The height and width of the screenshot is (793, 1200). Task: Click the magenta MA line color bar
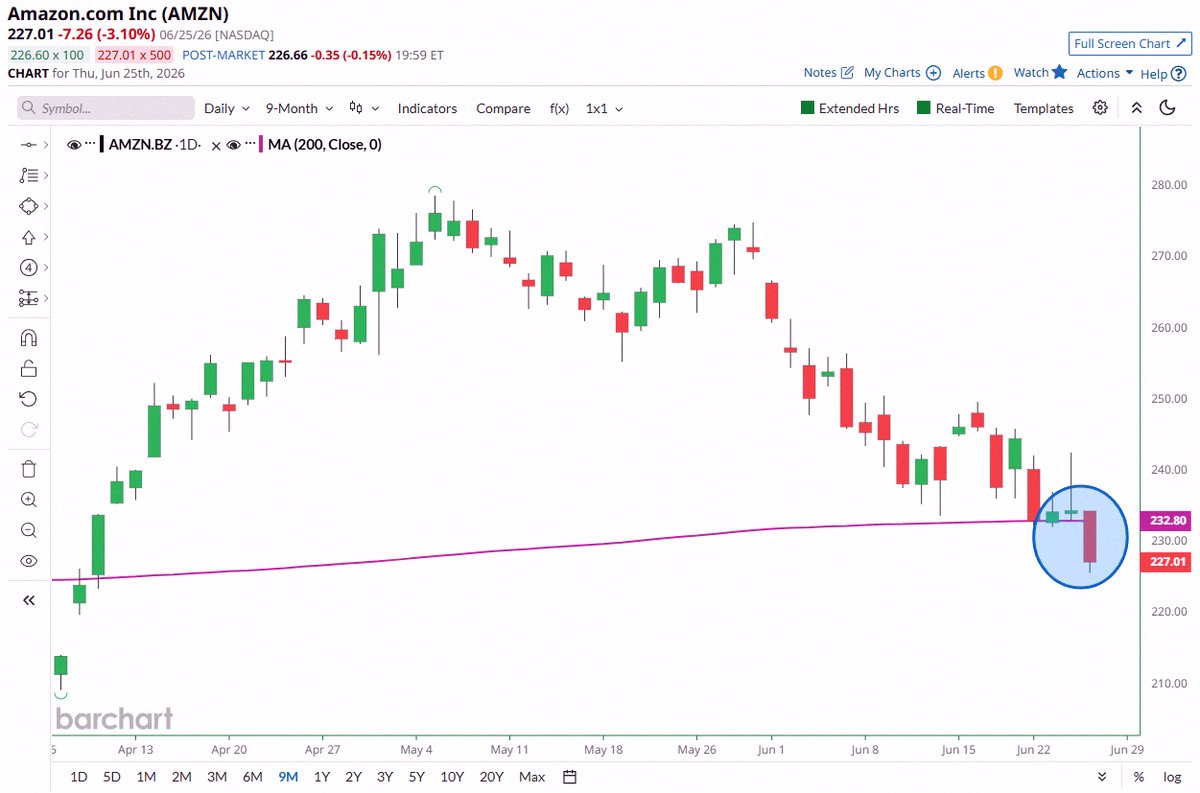261,145
